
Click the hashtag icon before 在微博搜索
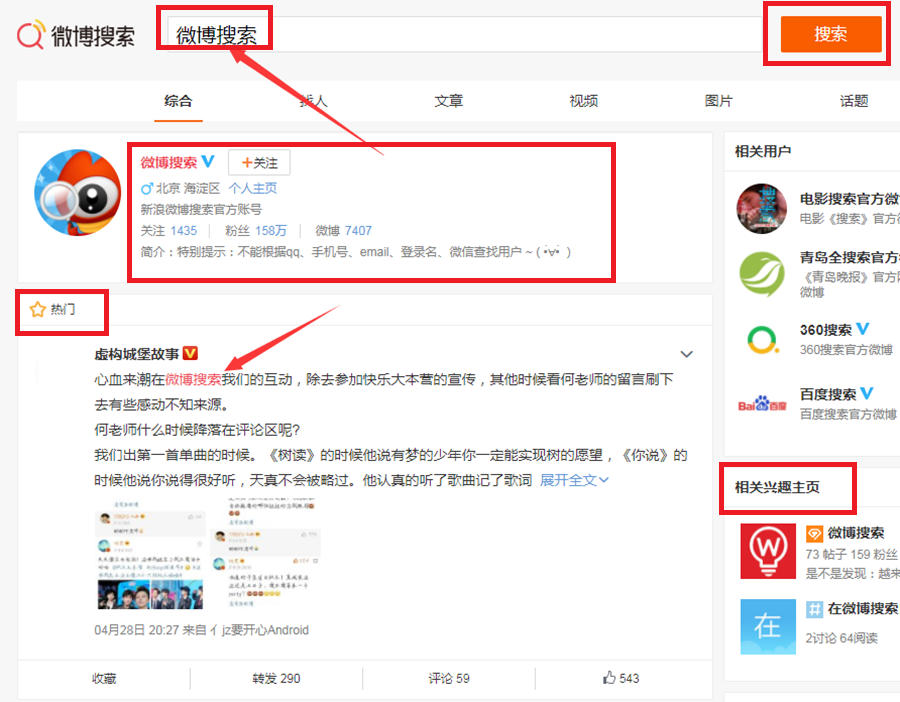click(x=814, y=609)
